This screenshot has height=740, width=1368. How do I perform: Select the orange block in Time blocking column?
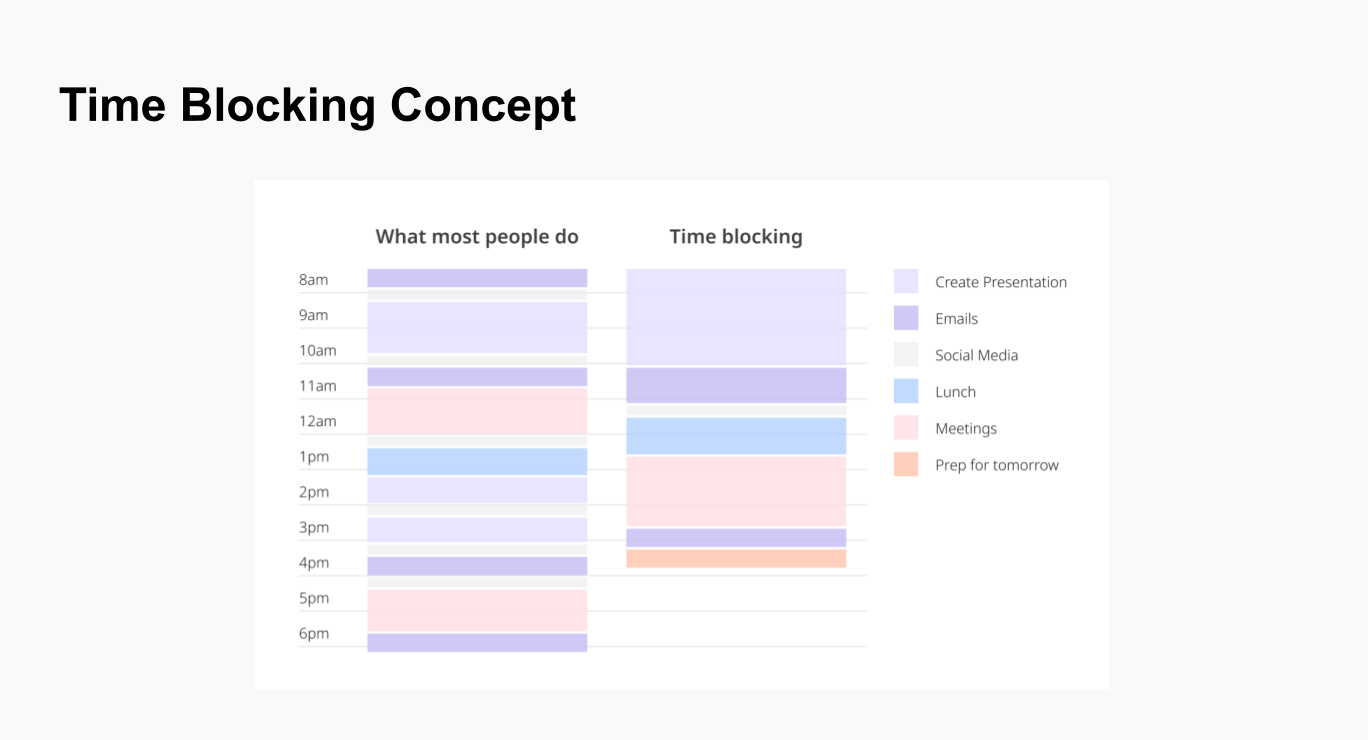pyautogui.click(x=736, y=558)
